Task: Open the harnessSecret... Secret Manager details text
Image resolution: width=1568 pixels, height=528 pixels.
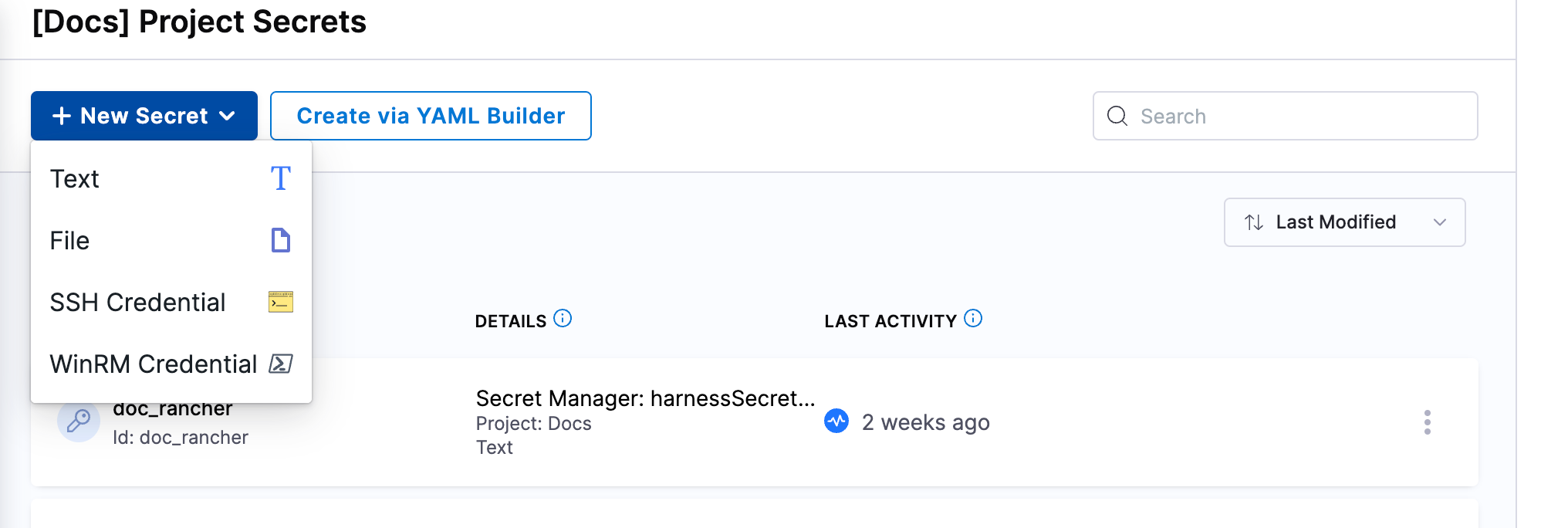Action: pos(645,398)
